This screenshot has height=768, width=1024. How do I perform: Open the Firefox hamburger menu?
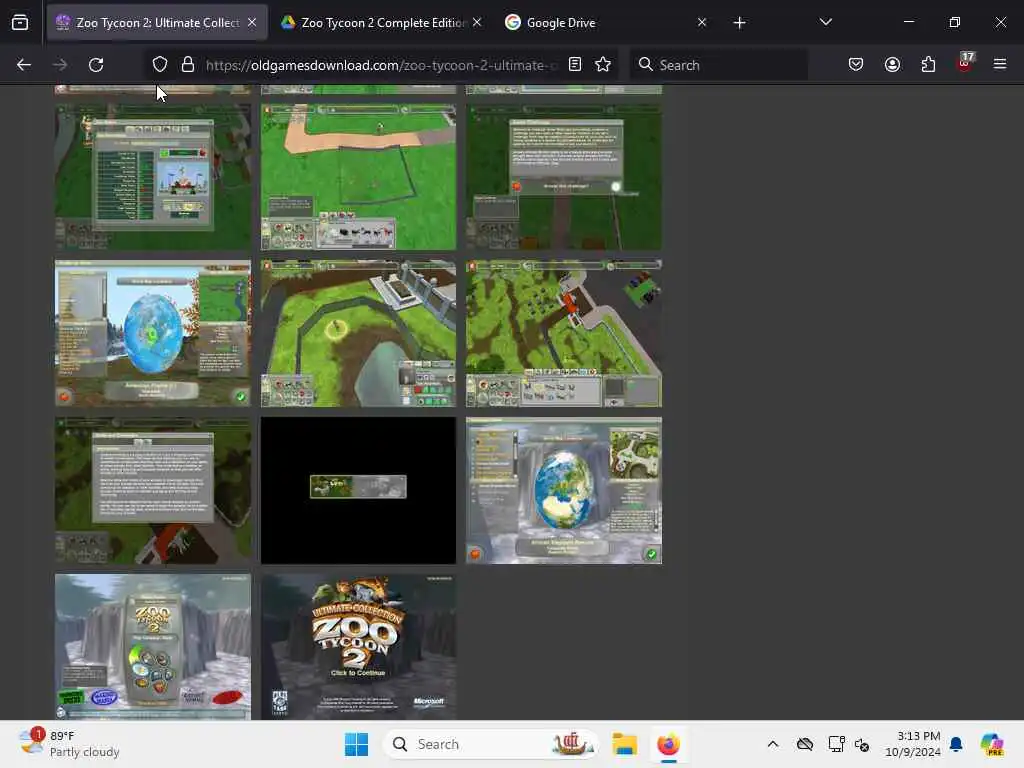1000,65
